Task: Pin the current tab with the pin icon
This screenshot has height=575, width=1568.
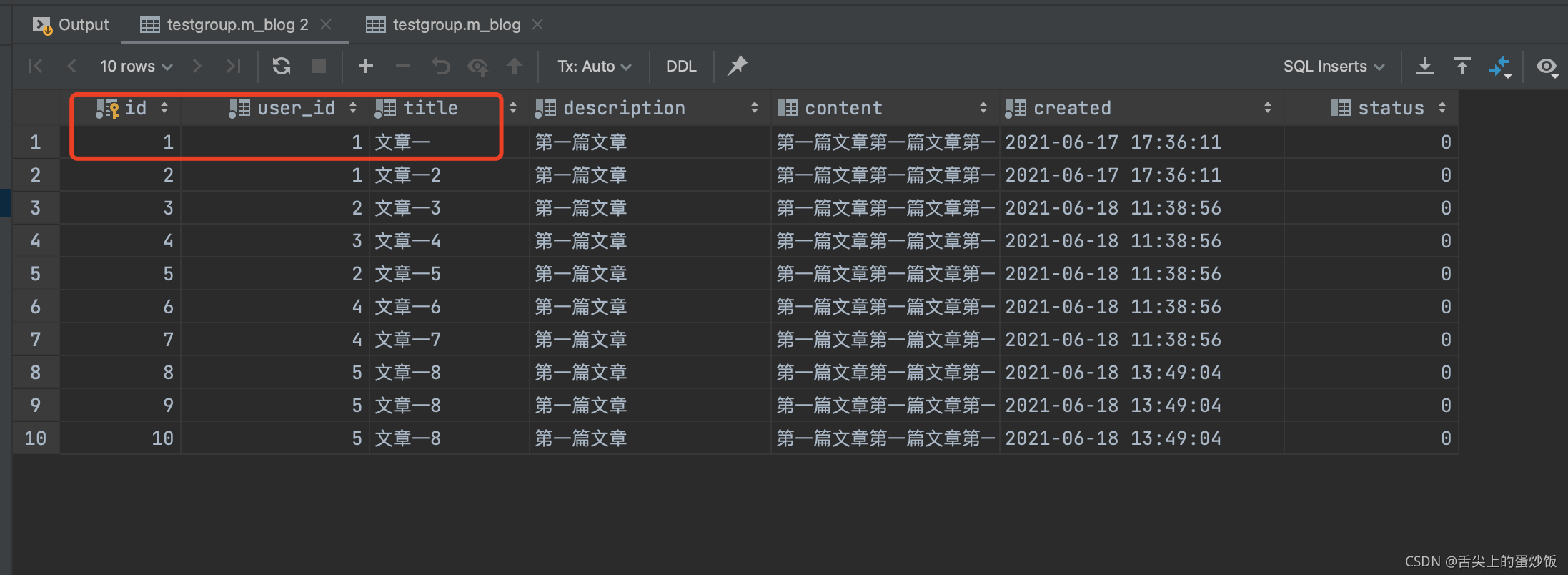Action: click(x=737, y=66)
